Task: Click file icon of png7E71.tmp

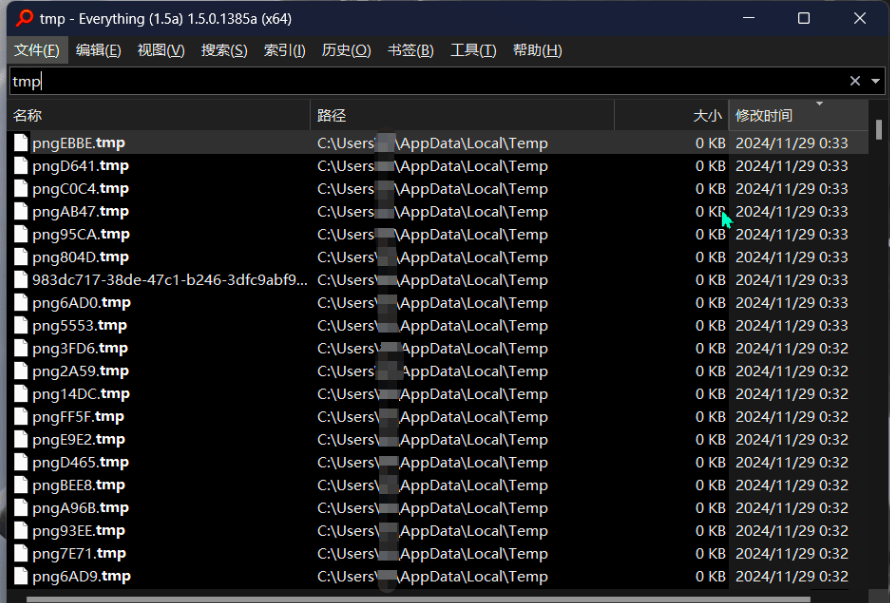Action: coord(21,553)
